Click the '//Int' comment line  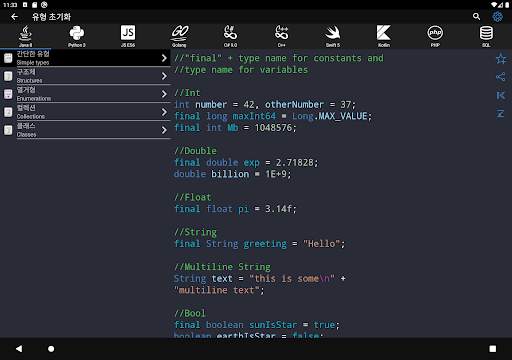[x=187, y=93]
